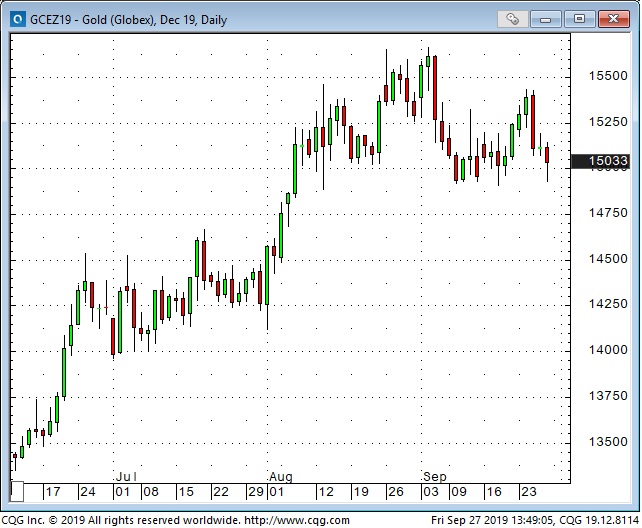Image resolution: width=642 pixels, height=528 pixels.
Task: Click the date label 19 on time axis
Action: [361, 492]
